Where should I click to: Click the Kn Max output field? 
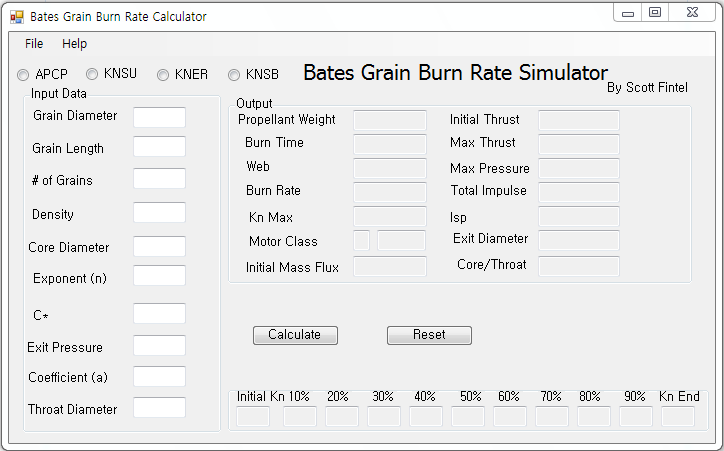pos(390,216)
